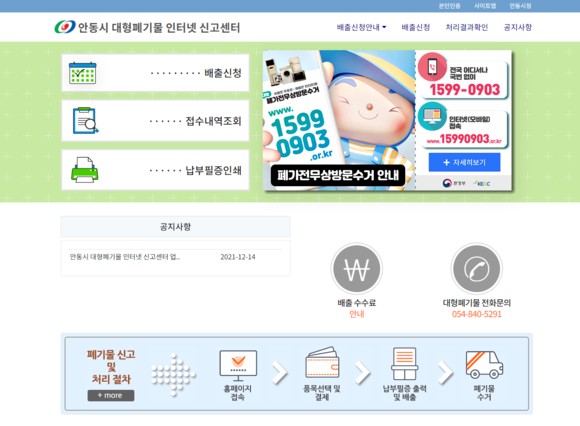The height and width of the screenshot is (426, 580).
Task: Click the monitor icon labeled 홈페이지 접속
Action: coord(238,365)
